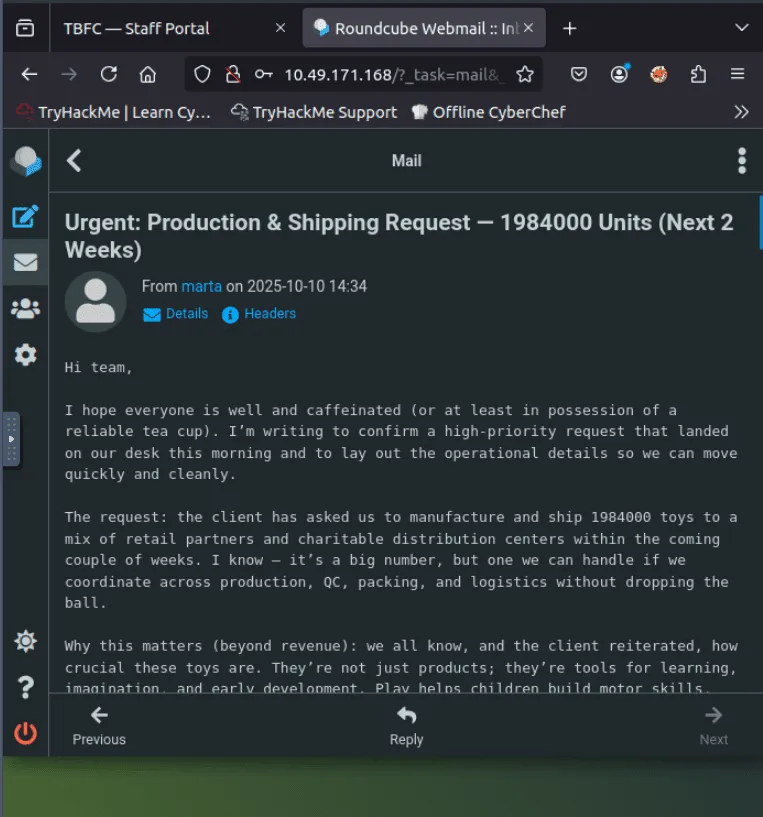
Task: Expand the message Details link
Action: [x=176, y=314]
